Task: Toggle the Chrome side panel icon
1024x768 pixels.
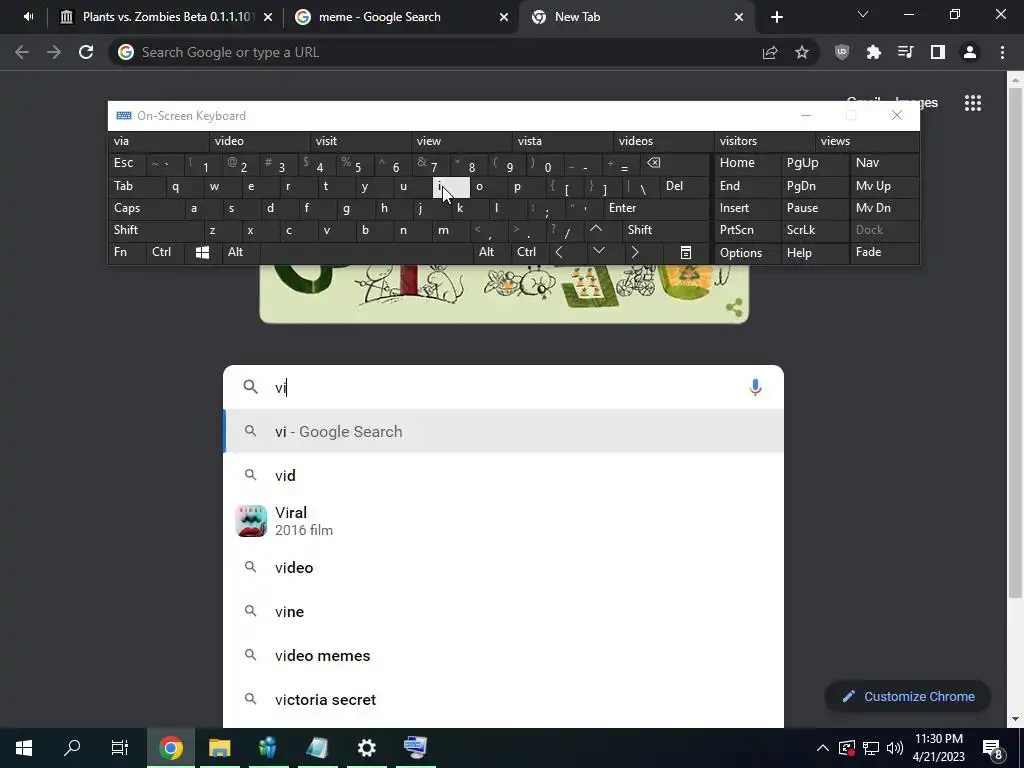Action: pyautogui.click(x=938, y=52)
